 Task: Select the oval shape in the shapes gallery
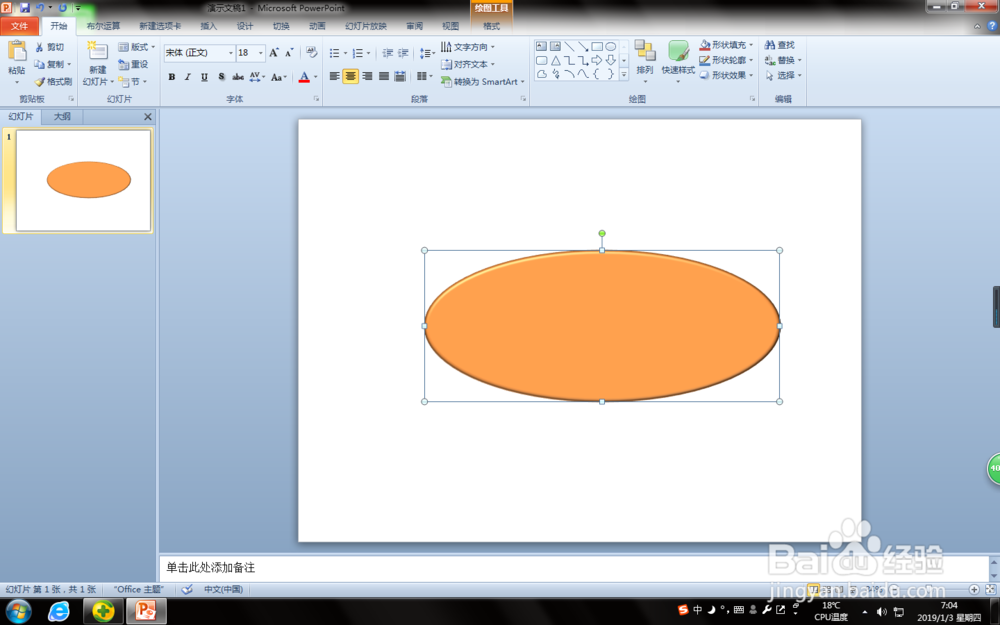(610, 46)
